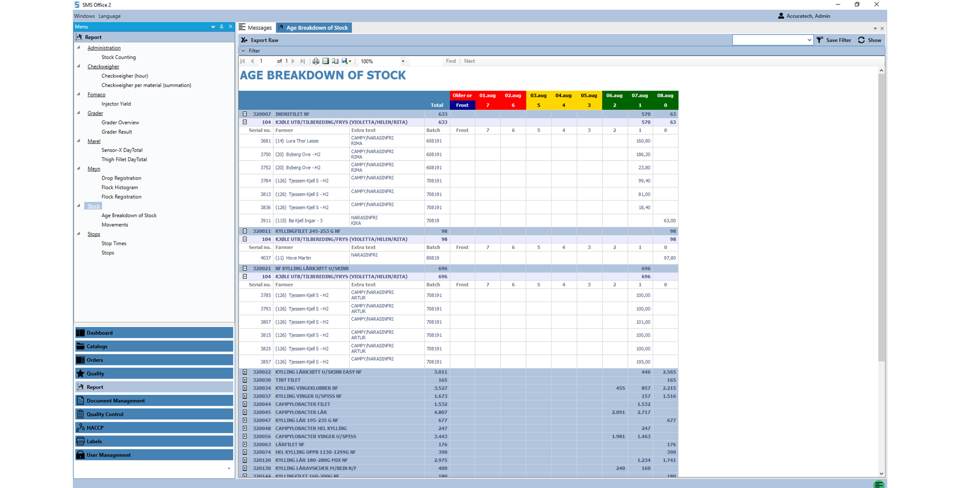Switch to the Messages tab
This screenshot has height=488, width=960.
pyautogui.click(x=255, y=28)
